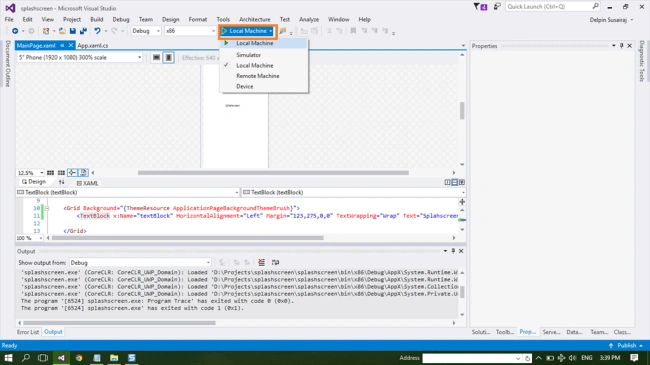
Task: Open the Architecture menu
Action: (255, 19)
